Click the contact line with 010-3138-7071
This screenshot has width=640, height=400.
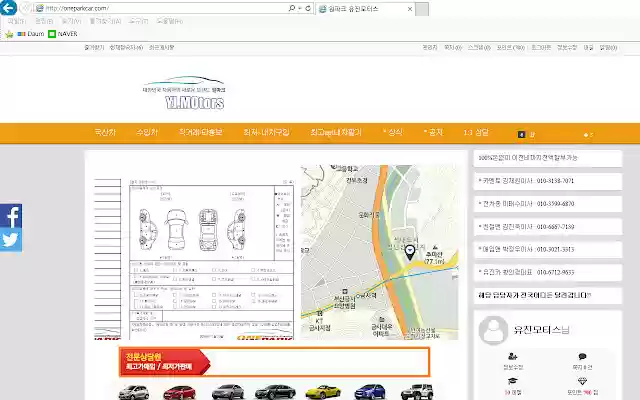click(548, 181)
